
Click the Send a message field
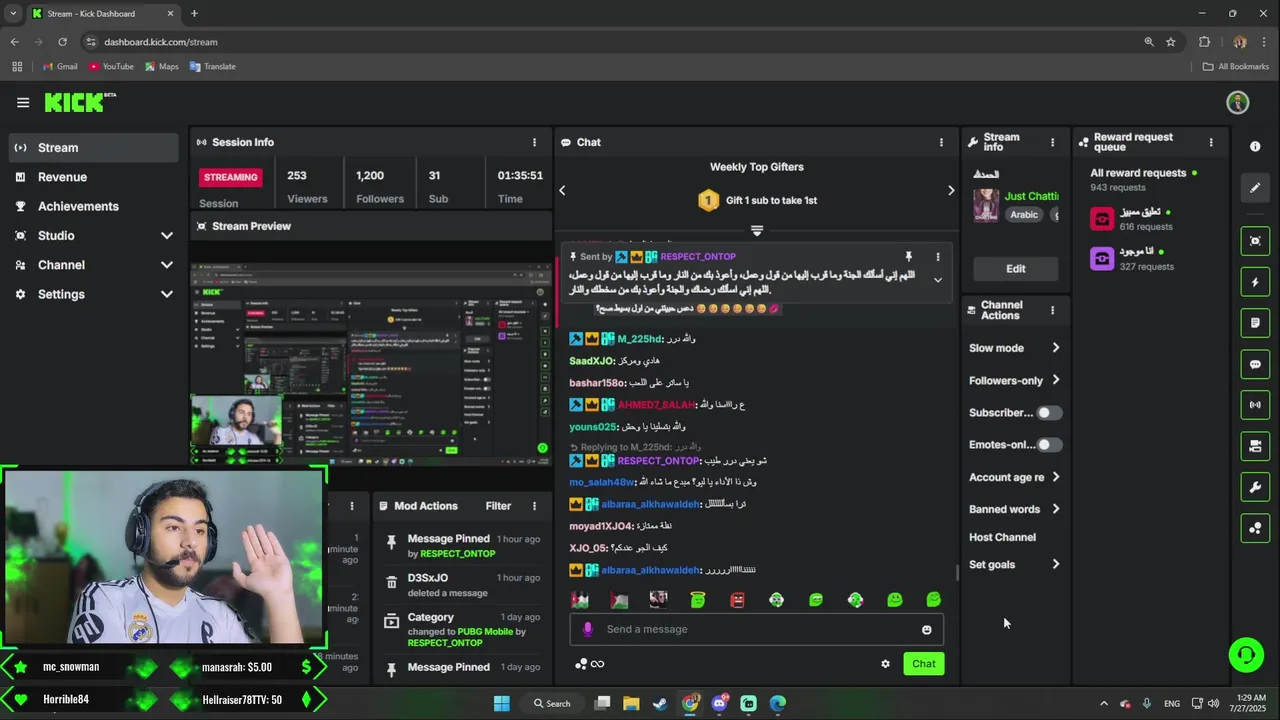tap(755, 629)
